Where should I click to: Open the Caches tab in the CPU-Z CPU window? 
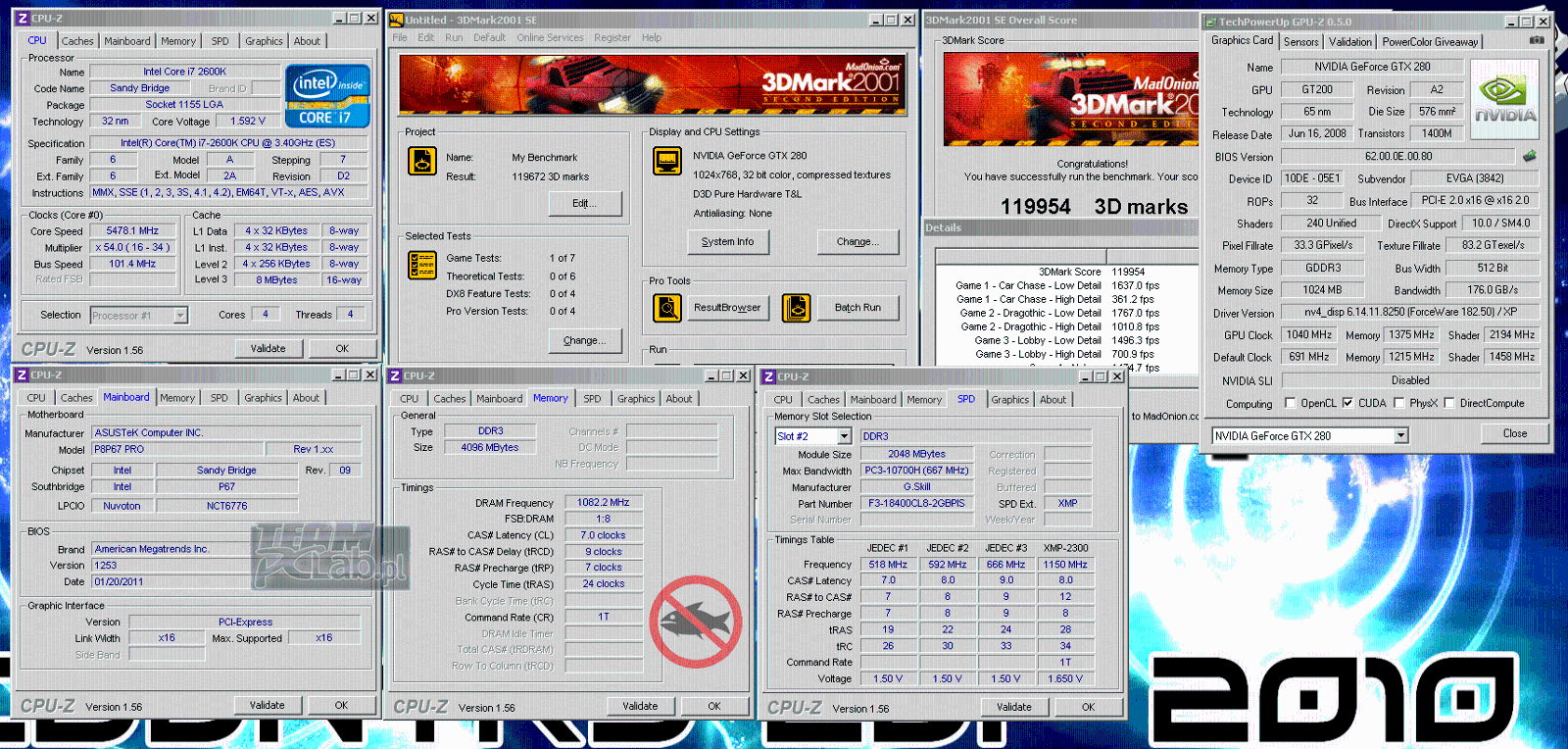click(x=77, y=41)
